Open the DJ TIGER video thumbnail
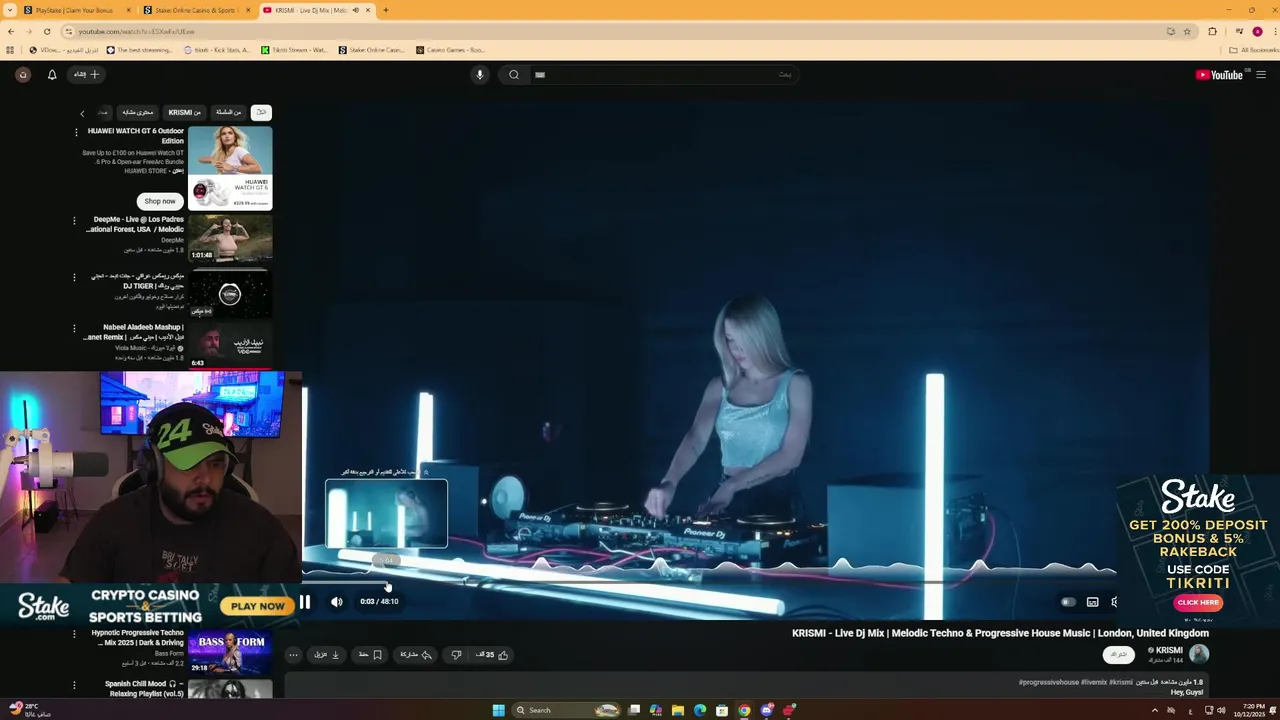This screenshot has width=1280, height=720. 230,293
